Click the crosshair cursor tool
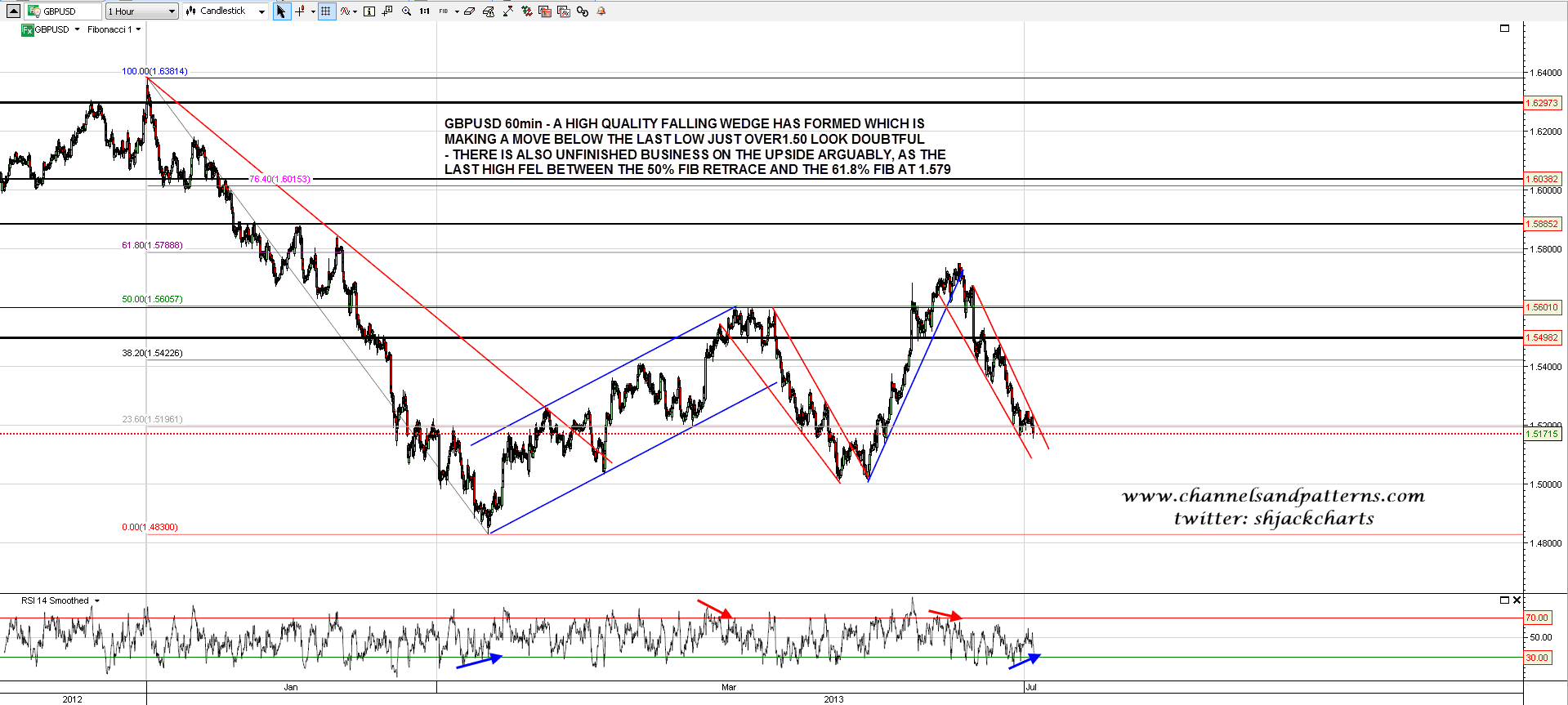This screenshot has width=1568, height=705. click(301, 11)
